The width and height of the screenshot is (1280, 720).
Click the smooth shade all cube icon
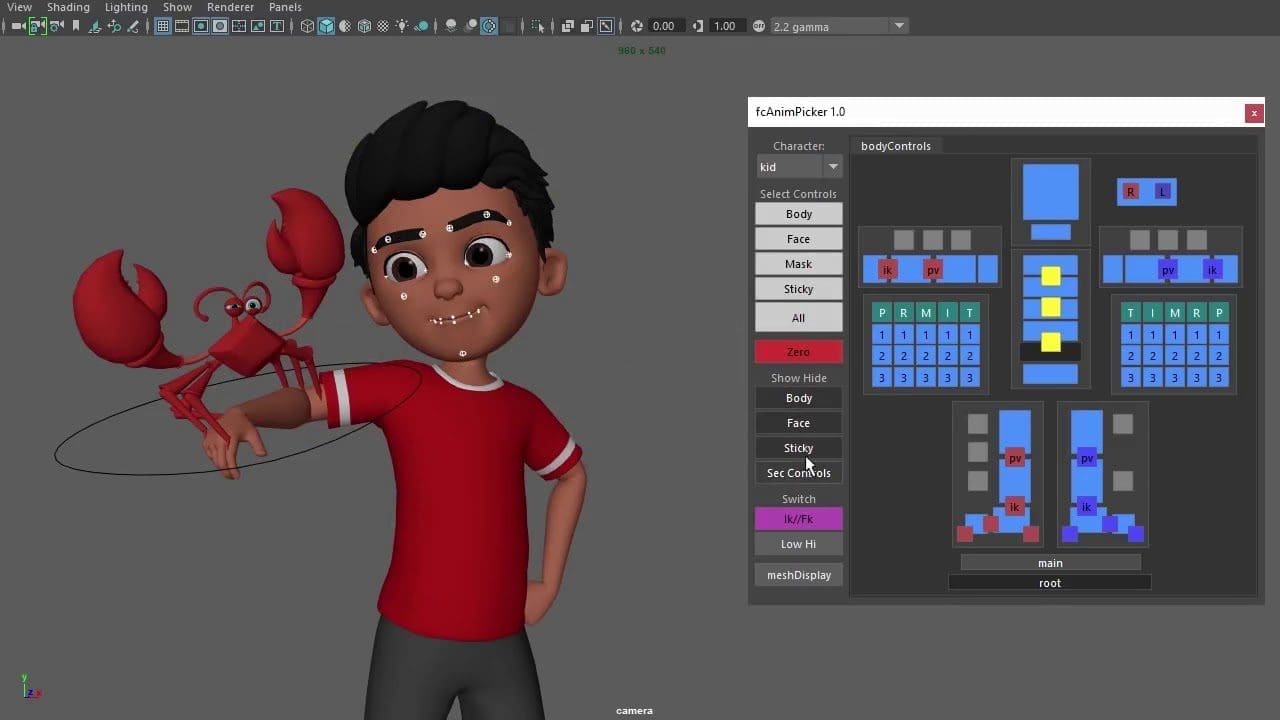point(326,26)
